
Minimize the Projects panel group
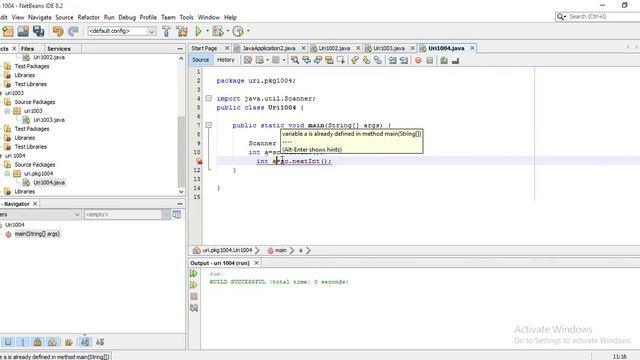click(180, 49)
